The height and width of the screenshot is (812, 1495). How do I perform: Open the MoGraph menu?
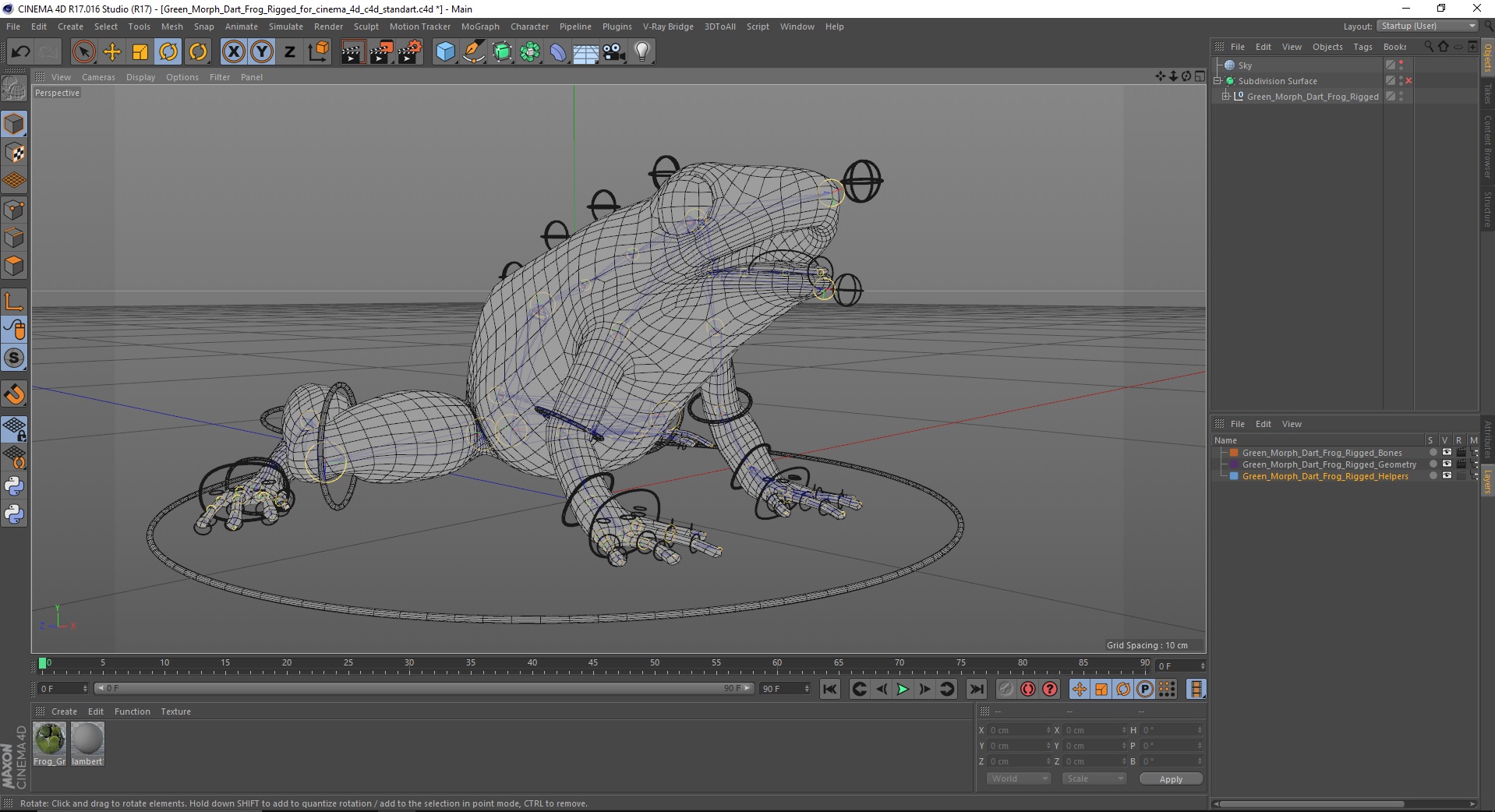coord(479,26)
